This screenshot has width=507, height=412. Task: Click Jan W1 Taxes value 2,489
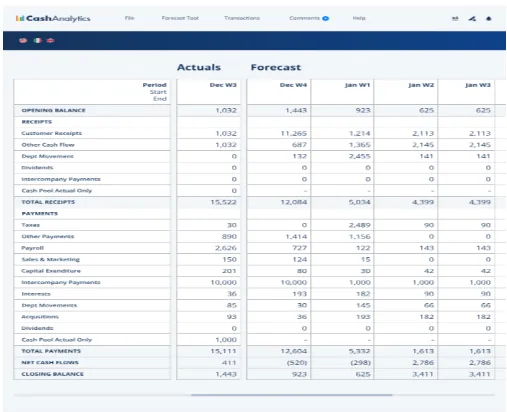[360, 225]
